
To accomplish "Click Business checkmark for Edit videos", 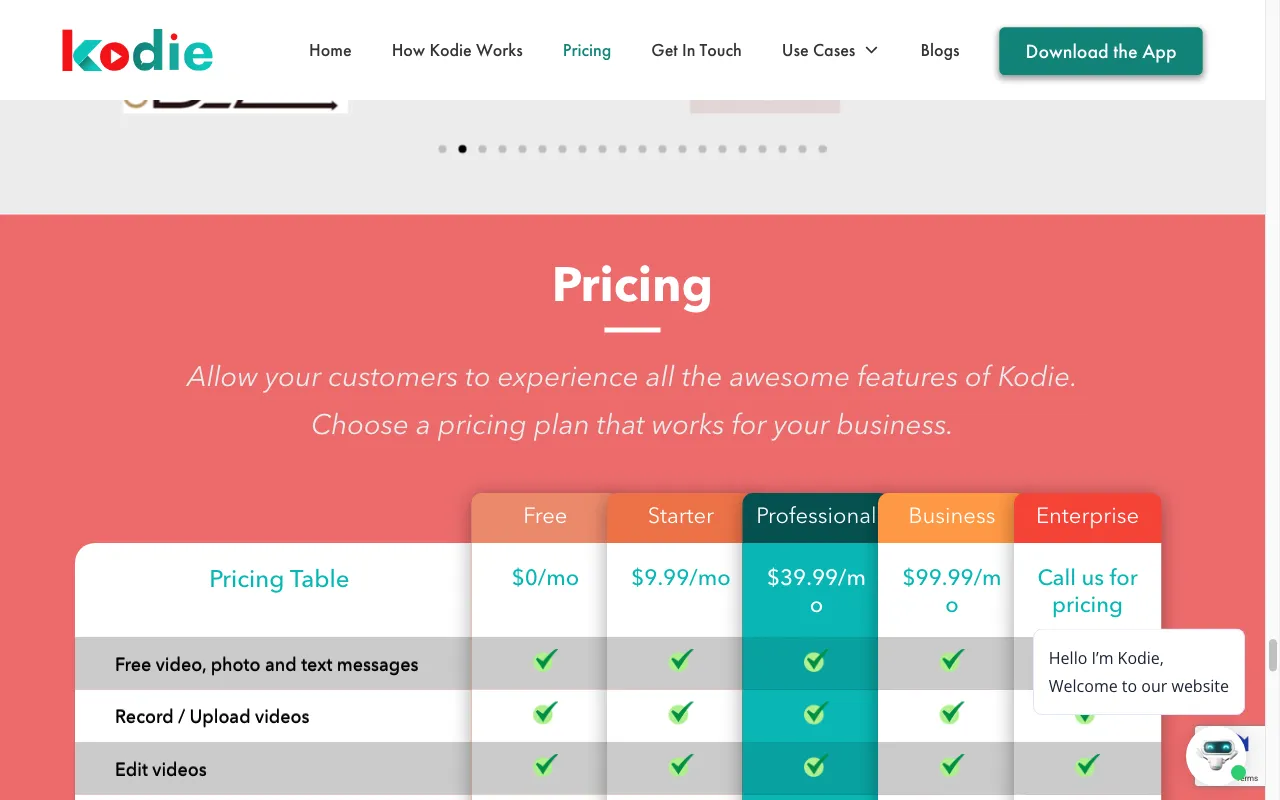I will [952, 766].
